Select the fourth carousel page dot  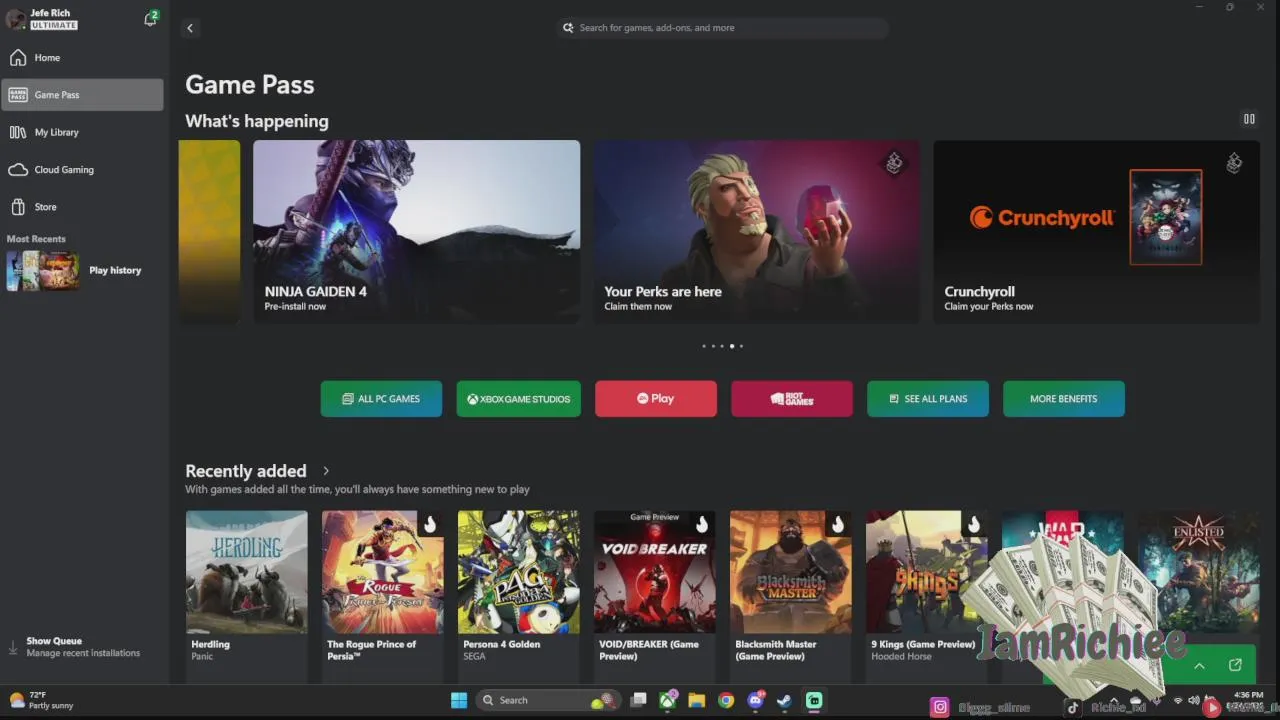pyautogui.click(x=732, y=346)
